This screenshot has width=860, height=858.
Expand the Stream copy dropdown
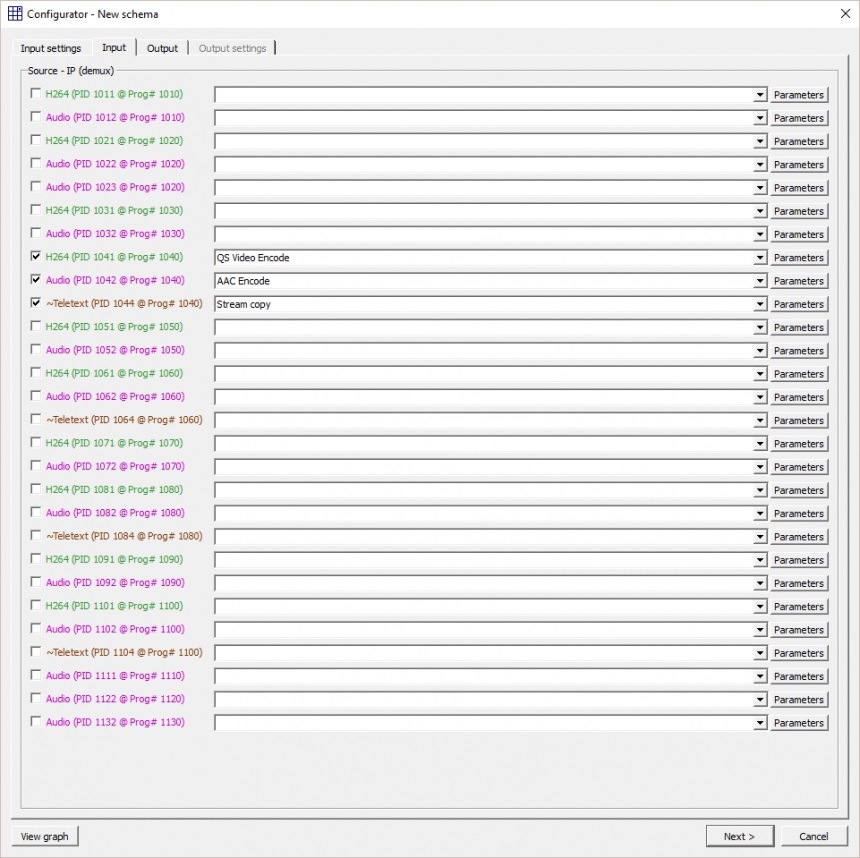[759, 303]
